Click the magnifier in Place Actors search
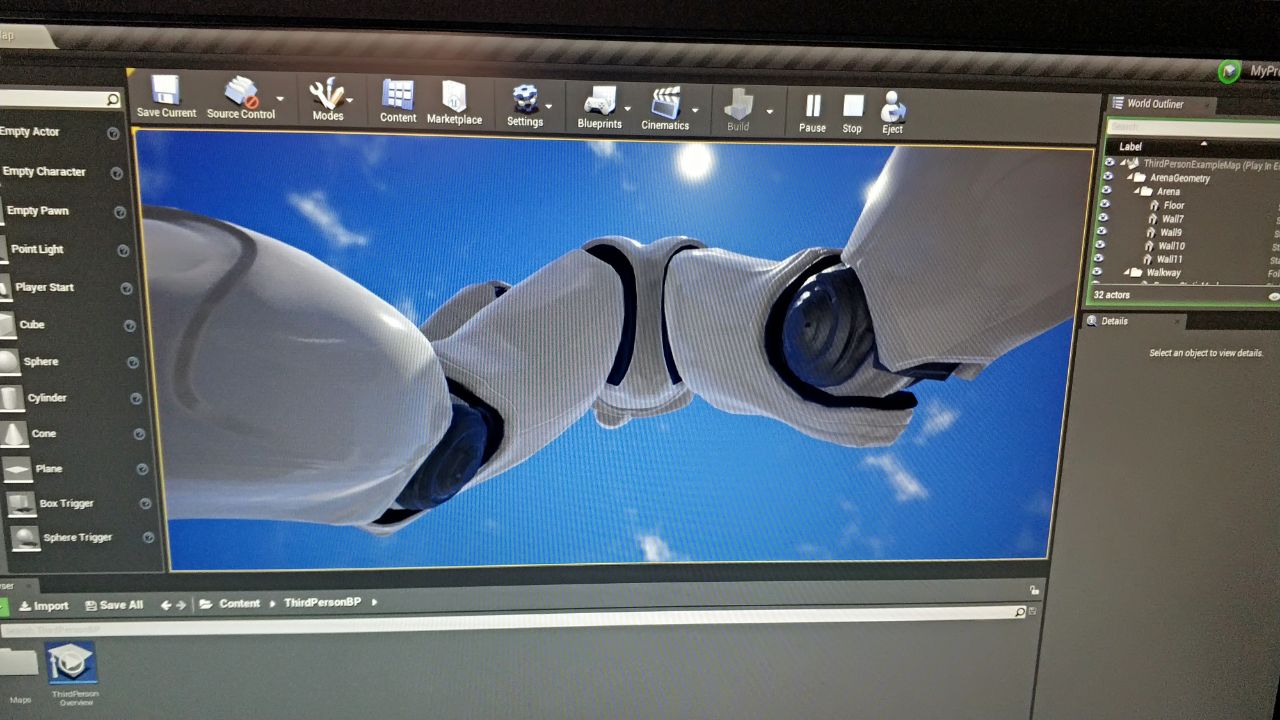Screen dimensions: 1280x720 (112, 99)
